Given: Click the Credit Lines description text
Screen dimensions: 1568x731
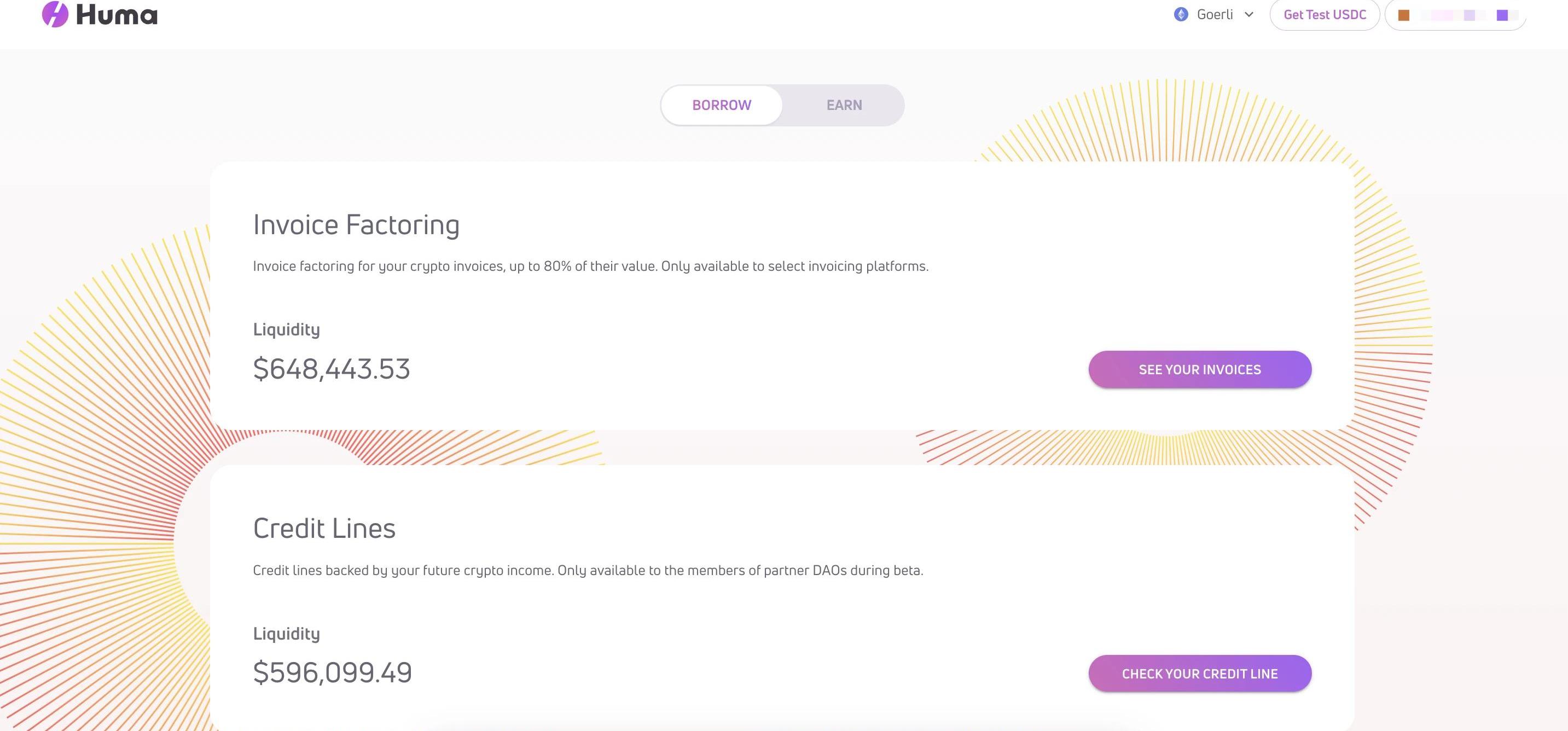Looking at the screenshot, I should (588, 570).
